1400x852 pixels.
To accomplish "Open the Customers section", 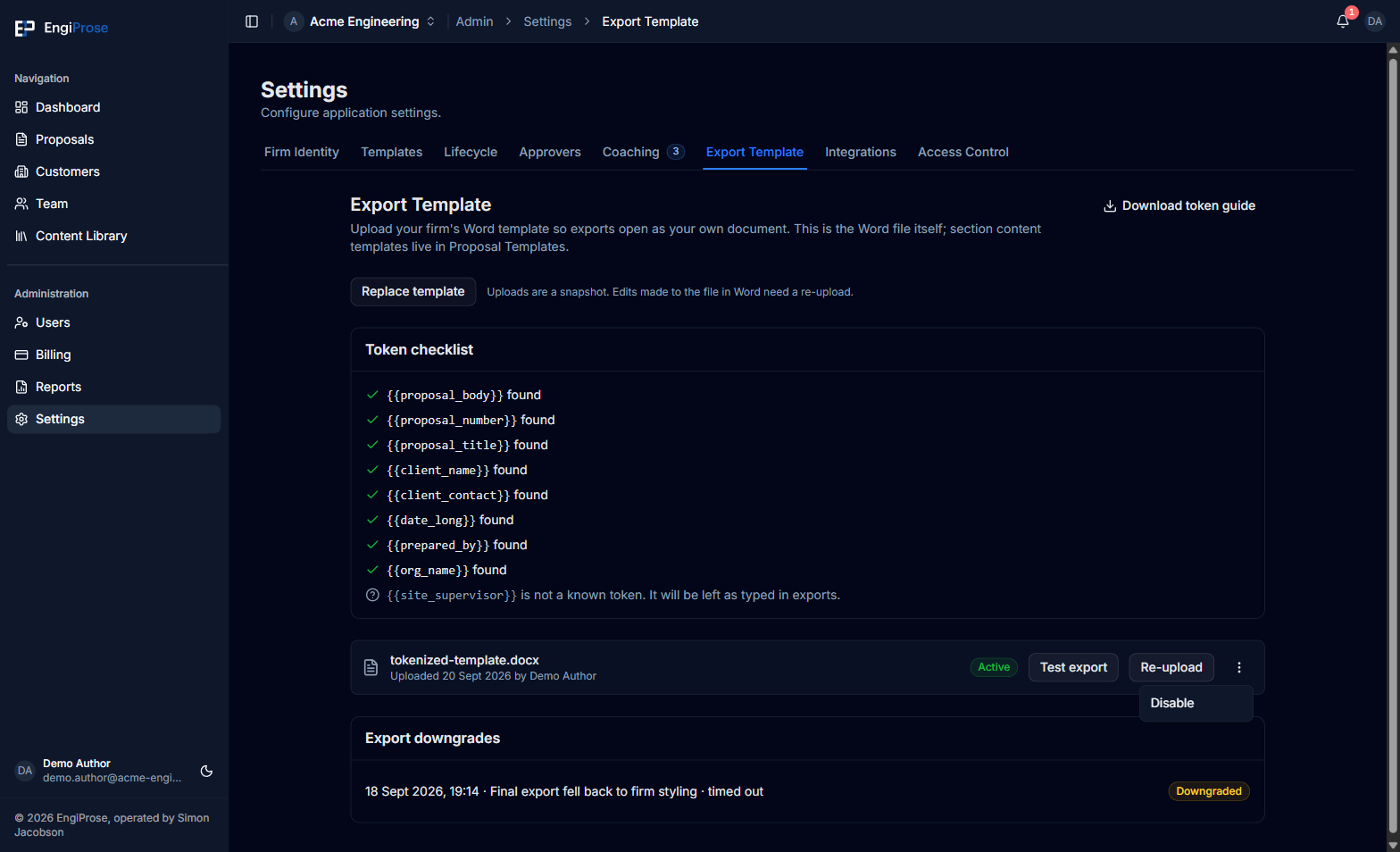I will pos(113,171).
